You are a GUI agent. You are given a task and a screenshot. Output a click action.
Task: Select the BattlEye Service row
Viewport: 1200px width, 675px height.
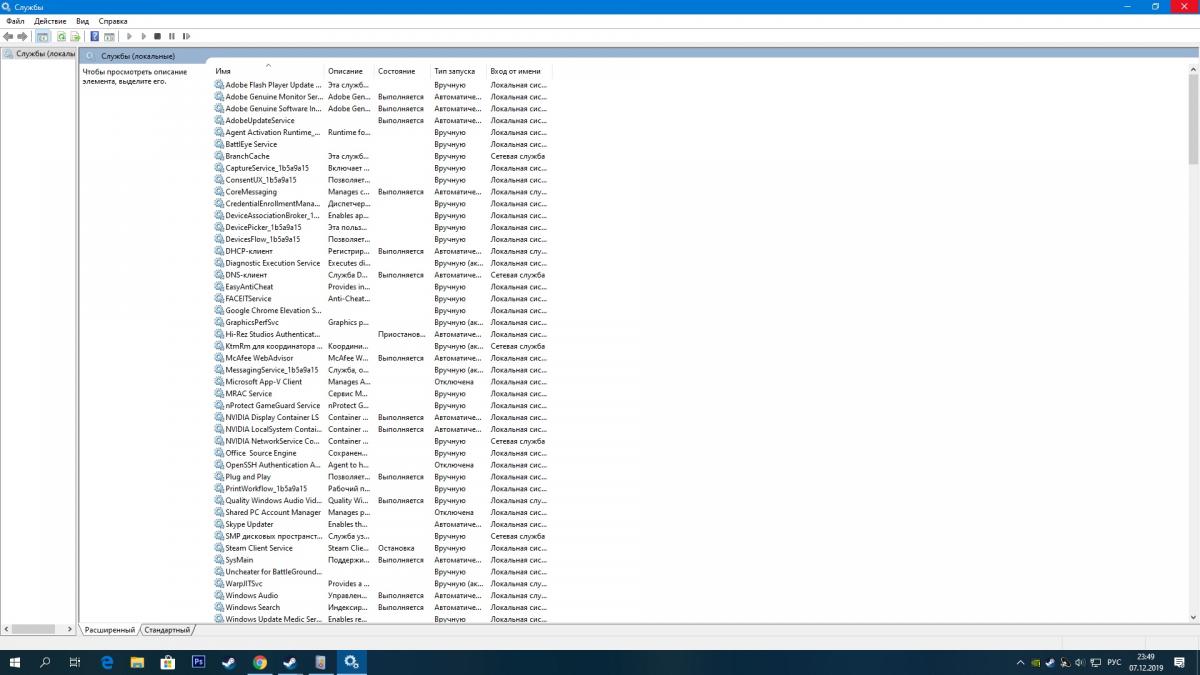click(382, 144)
